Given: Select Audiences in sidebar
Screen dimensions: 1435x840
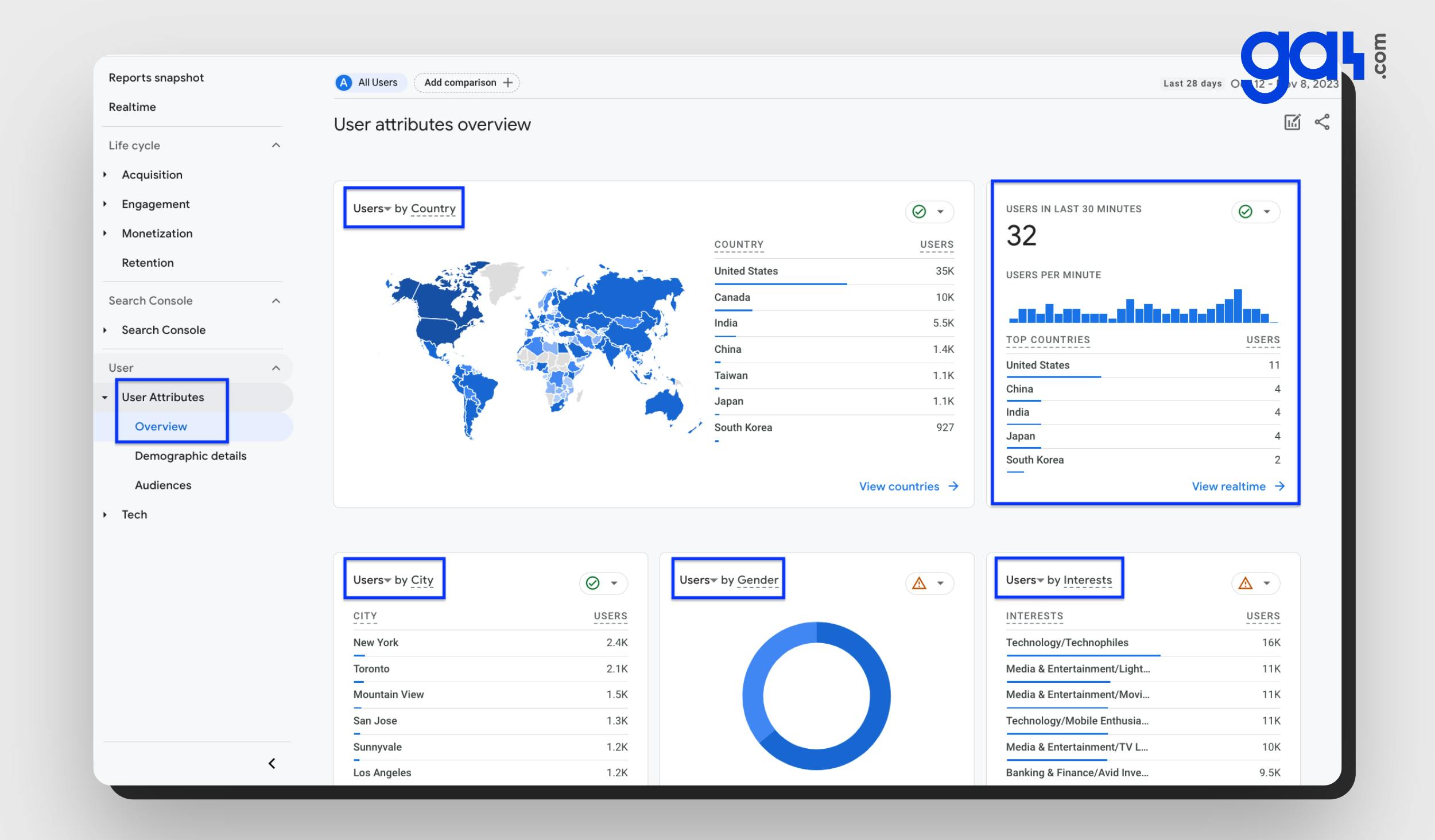Looking at the screenshot, I should pos(163,485).
